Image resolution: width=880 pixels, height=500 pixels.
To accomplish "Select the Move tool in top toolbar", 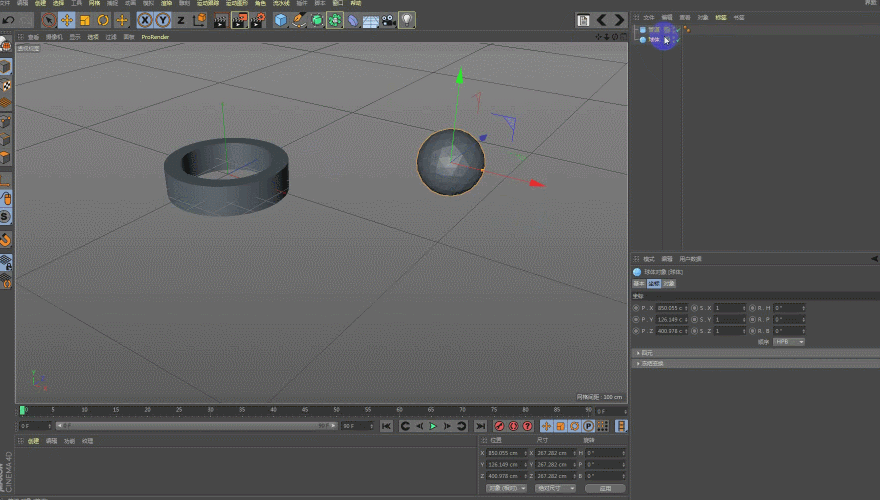I will [67, 20].
